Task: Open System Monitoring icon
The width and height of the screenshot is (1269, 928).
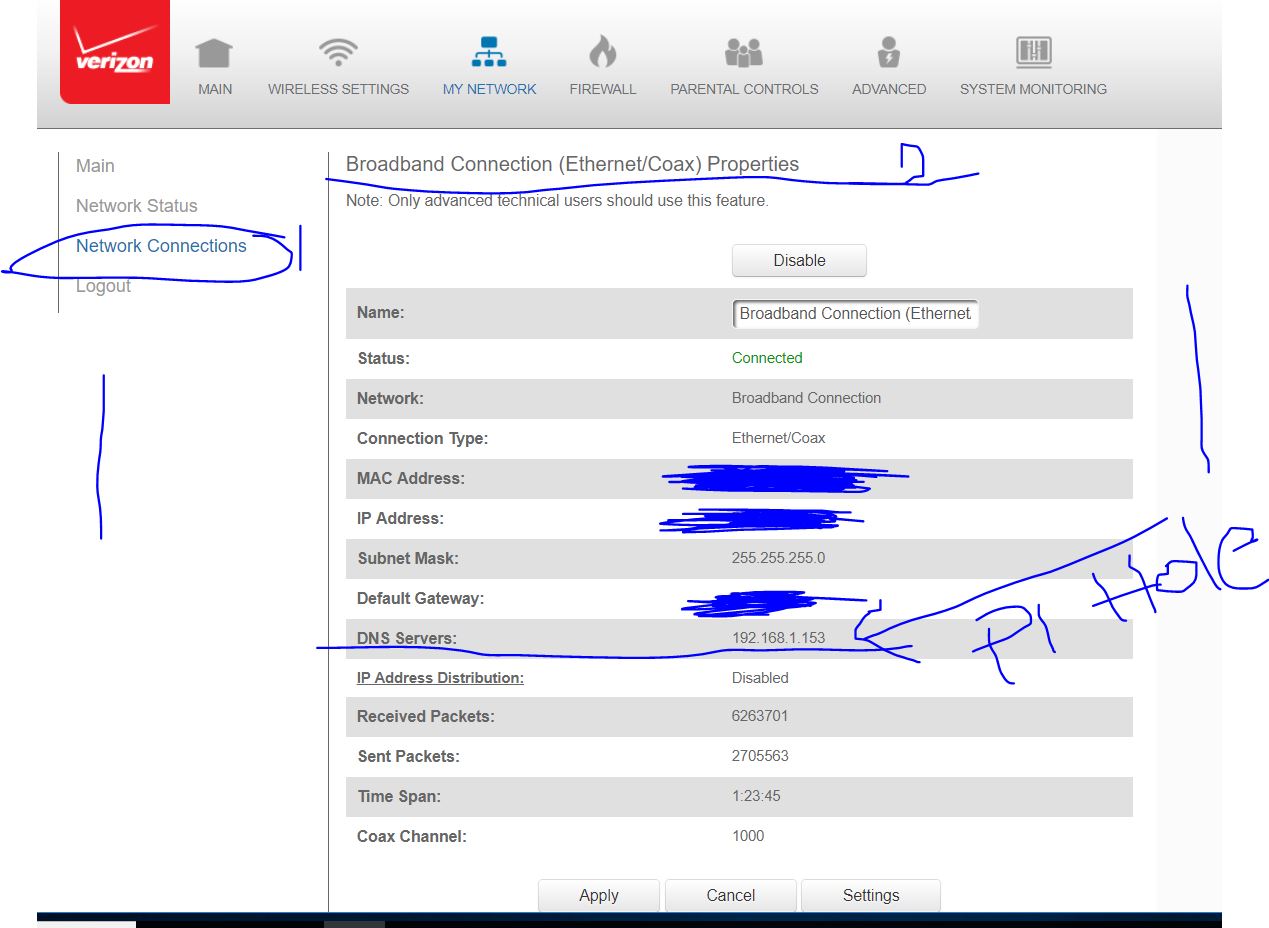Action: 1033,52
